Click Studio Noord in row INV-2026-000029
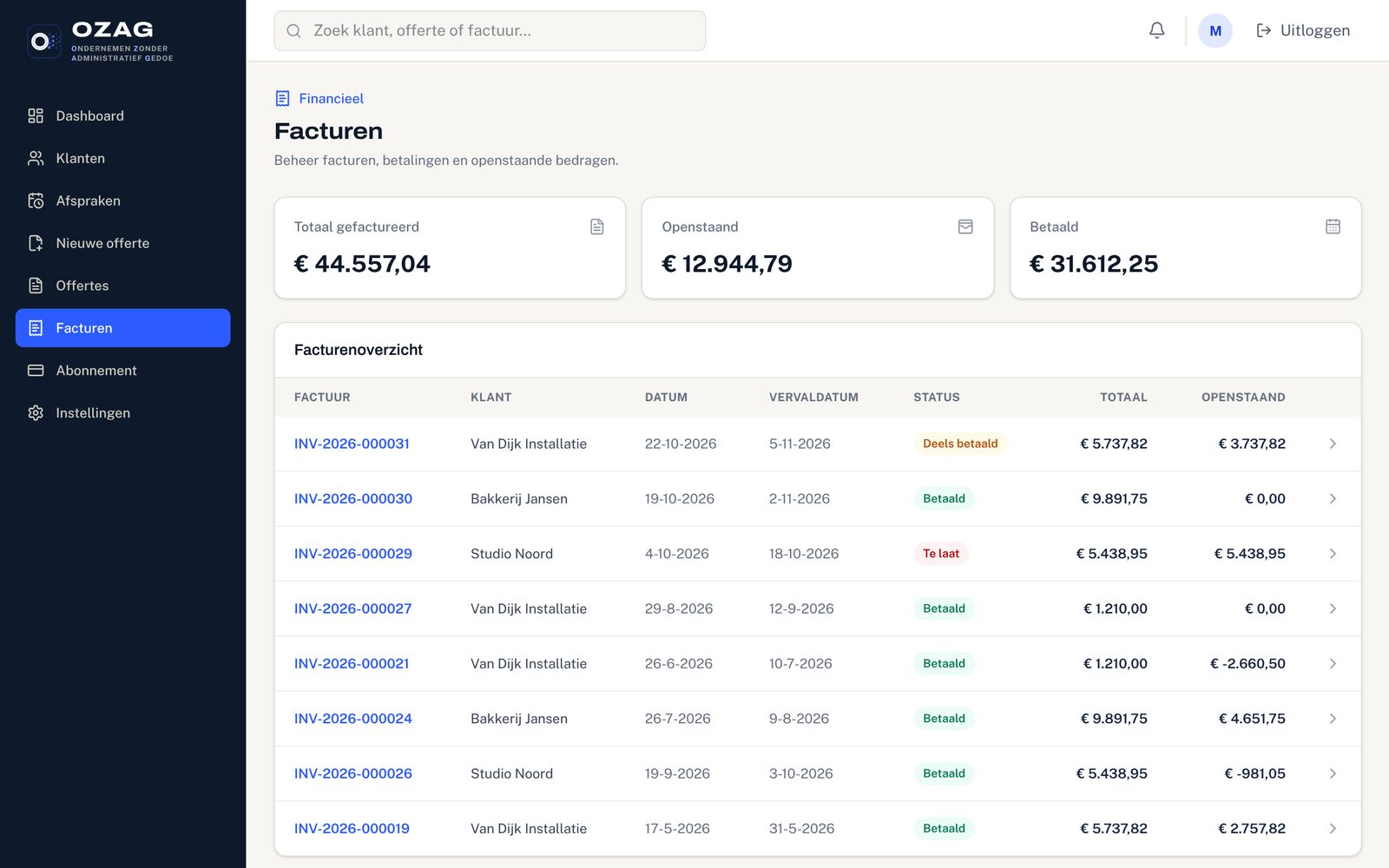This screenshot has height=868, width=1389. click(x=511, y=554)
